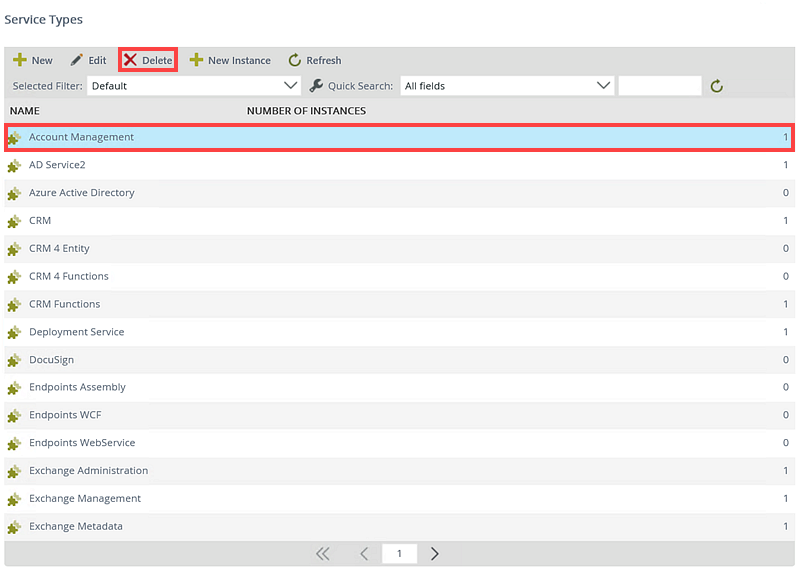Select the CRM 4 Functions row
The image size is (800, 570).
(399, 276)
